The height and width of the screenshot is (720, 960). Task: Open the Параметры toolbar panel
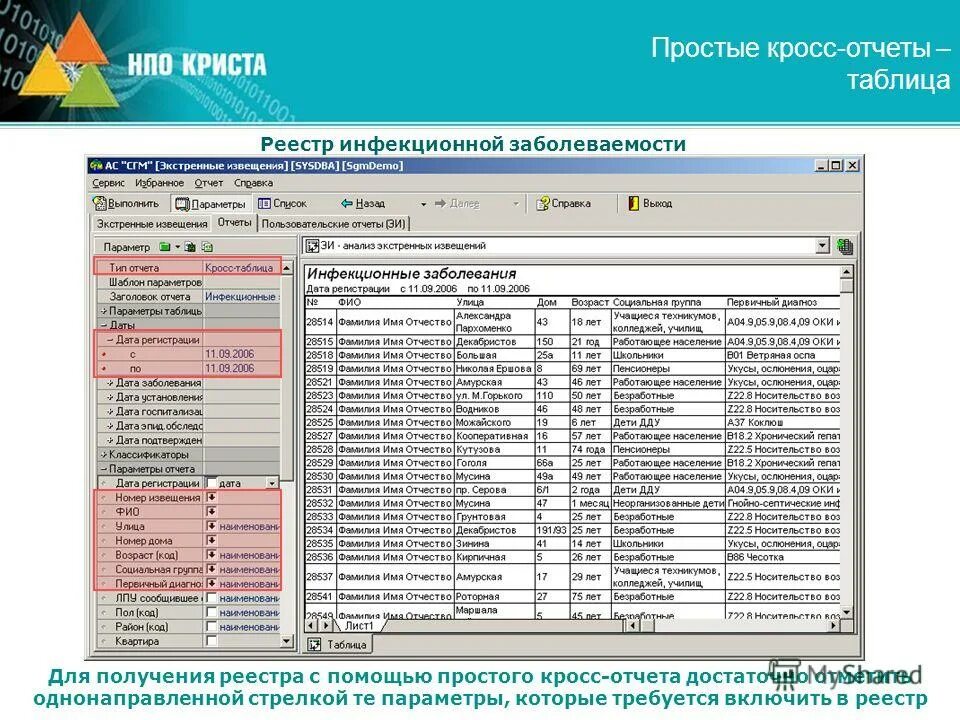211,203
